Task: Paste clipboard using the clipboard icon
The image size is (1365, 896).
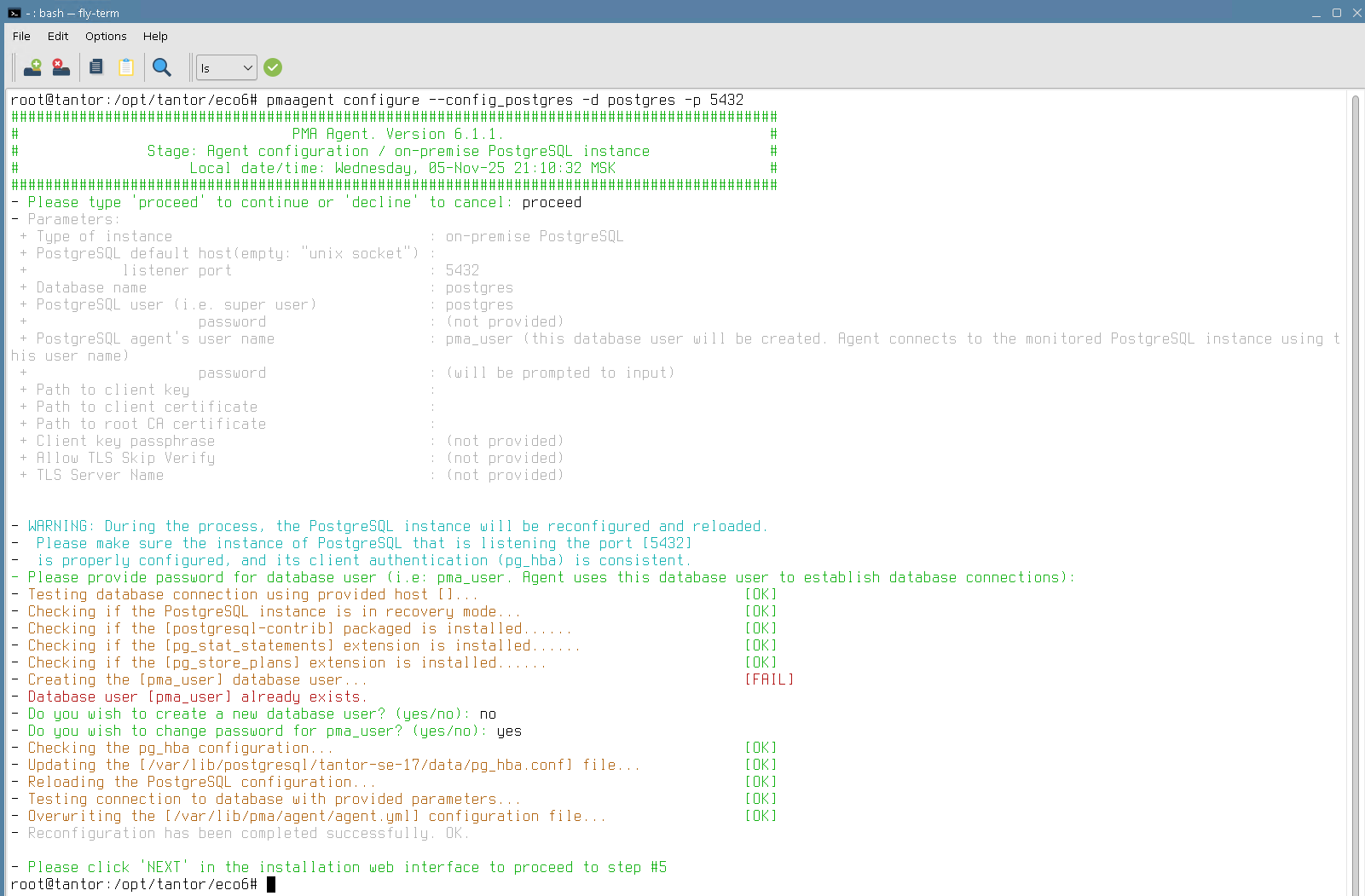Action: point(126,67)
